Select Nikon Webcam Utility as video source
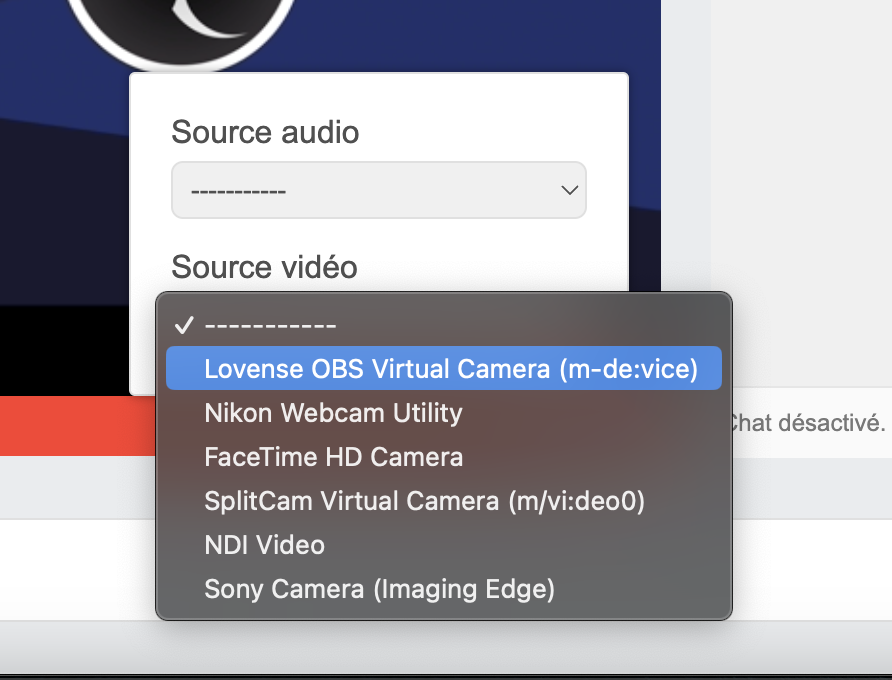Image resolution: width=892 pixels, height=680 pixels. pyautogui.click(x=333, y=413)
